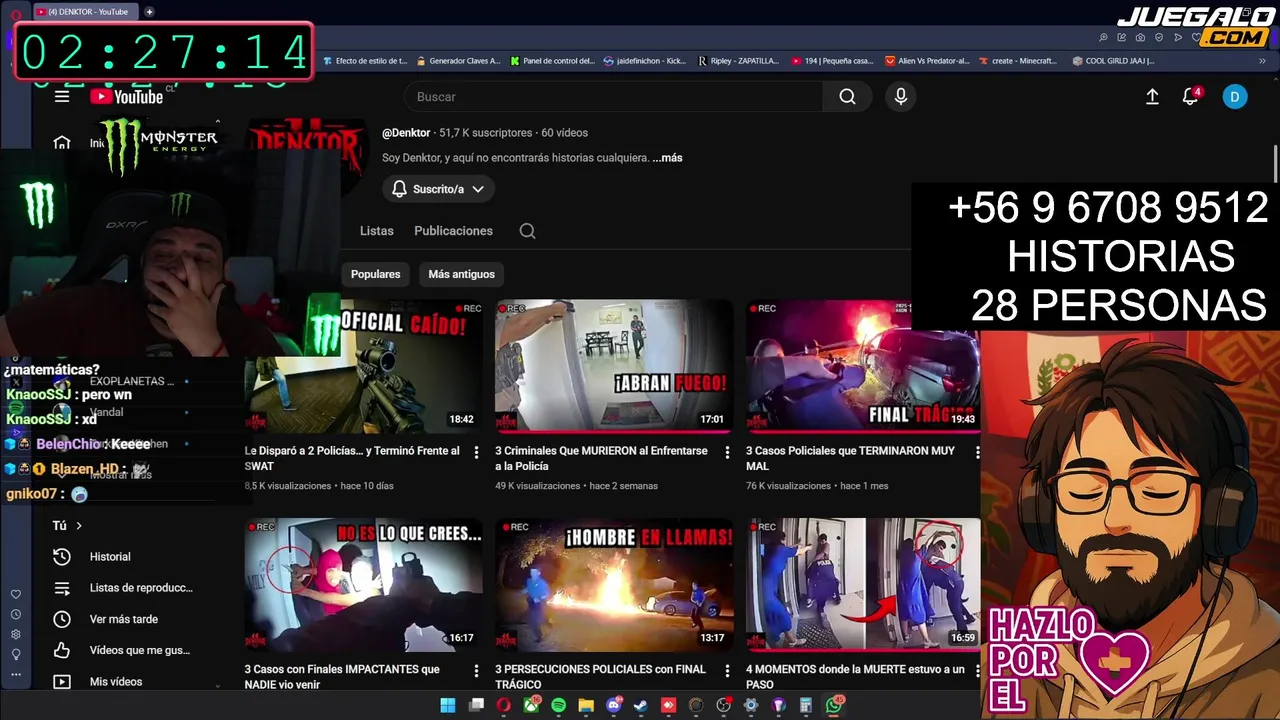Focus the Buscar search field
Image resolution: width=1280 pixels, height=720 pixels.
(613, 96)
